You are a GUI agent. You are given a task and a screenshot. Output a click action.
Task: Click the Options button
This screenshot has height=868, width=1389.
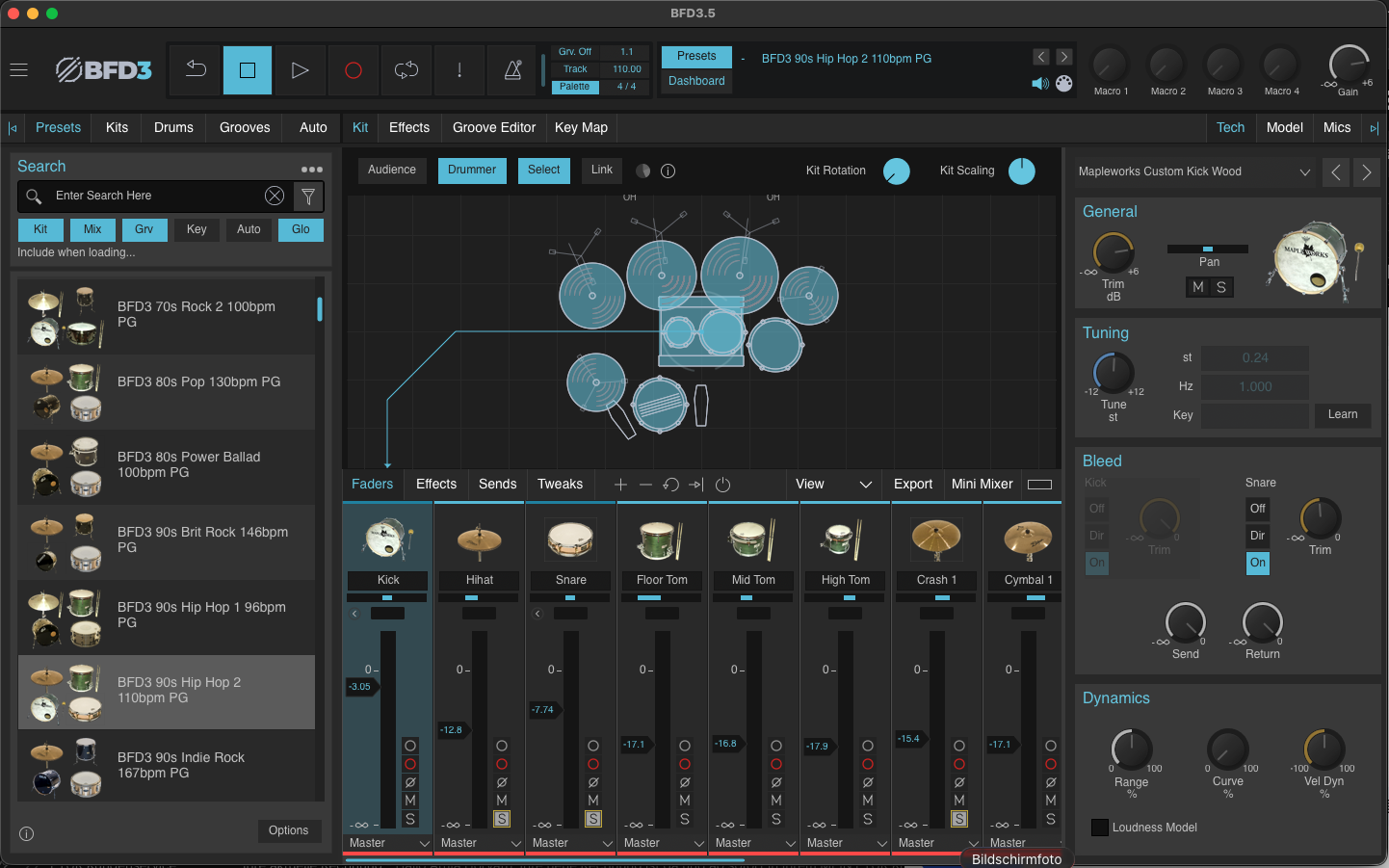pyautogui.click(x=288, y=830)
